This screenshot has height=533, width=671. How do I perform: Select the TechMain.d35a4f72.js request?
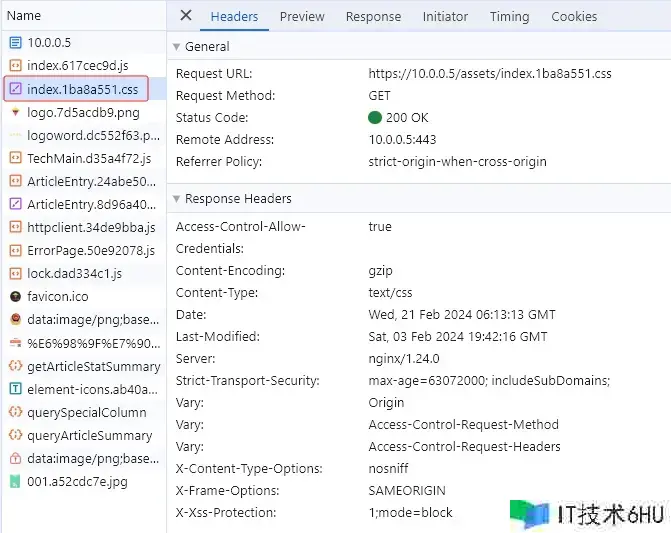point(89,158)
